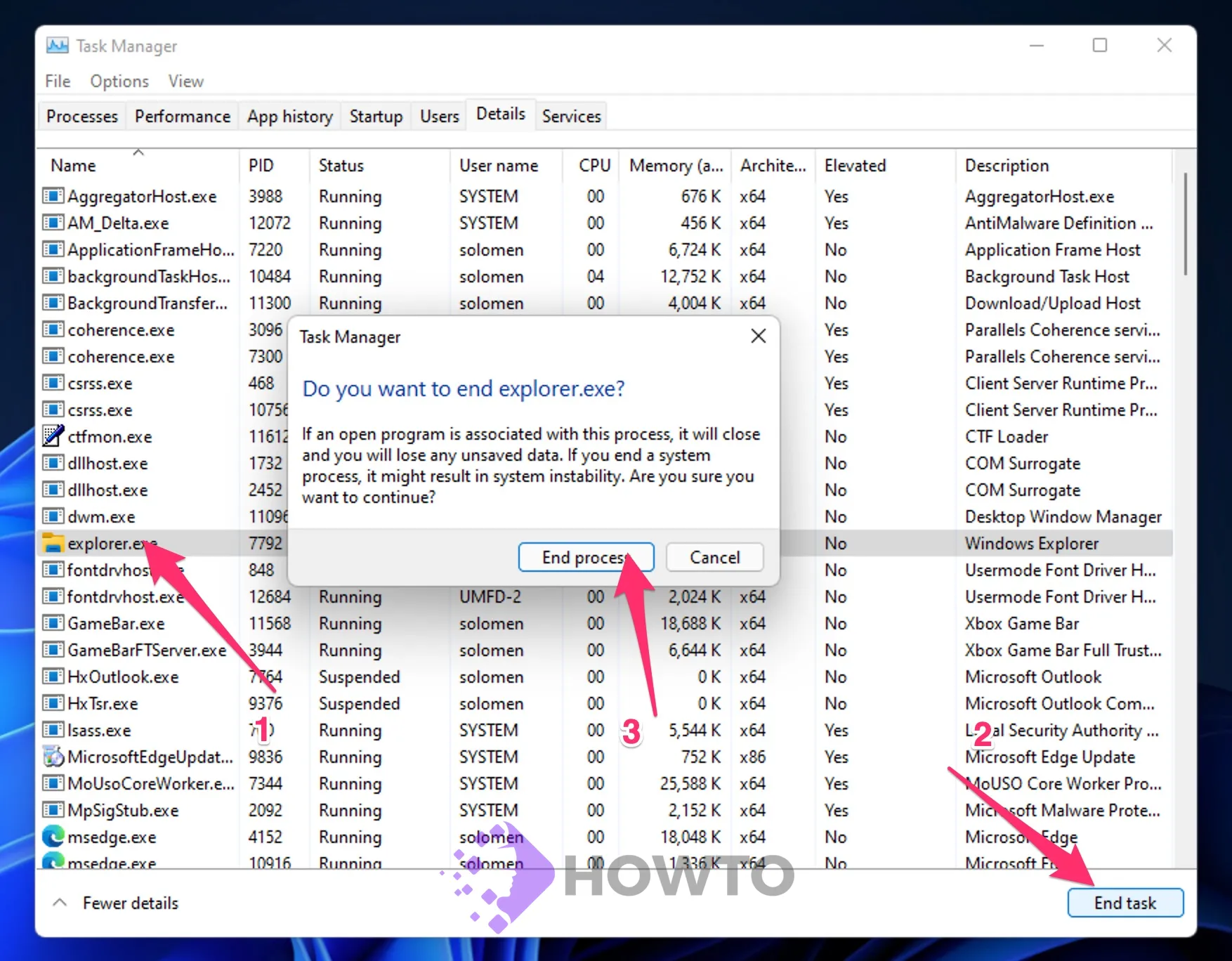Click the Suspended status of HxOutlook.exe
The image size is (1232, 961).
point(359,676)
